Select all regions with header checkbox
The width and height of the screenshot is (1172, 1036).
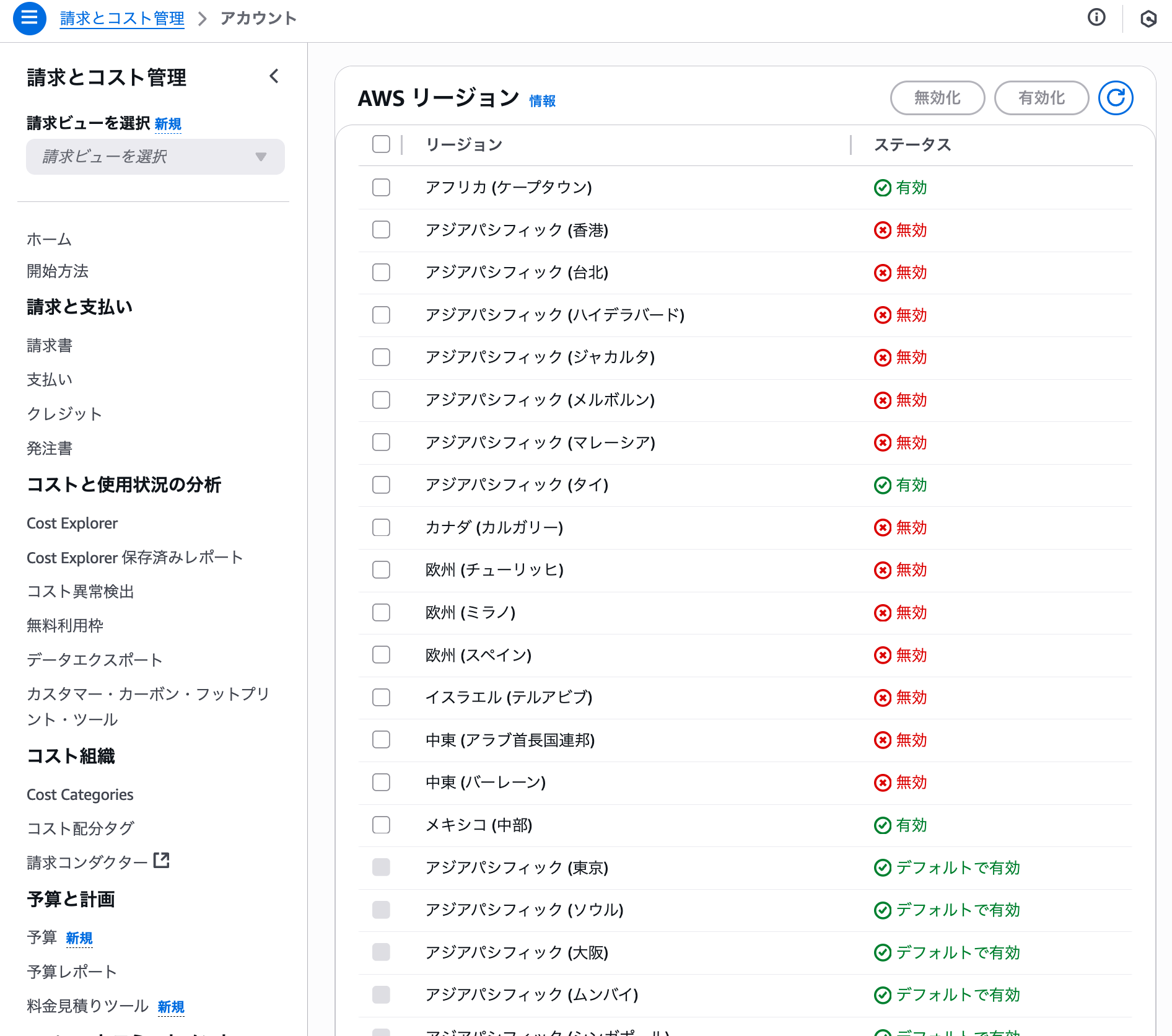381,144
